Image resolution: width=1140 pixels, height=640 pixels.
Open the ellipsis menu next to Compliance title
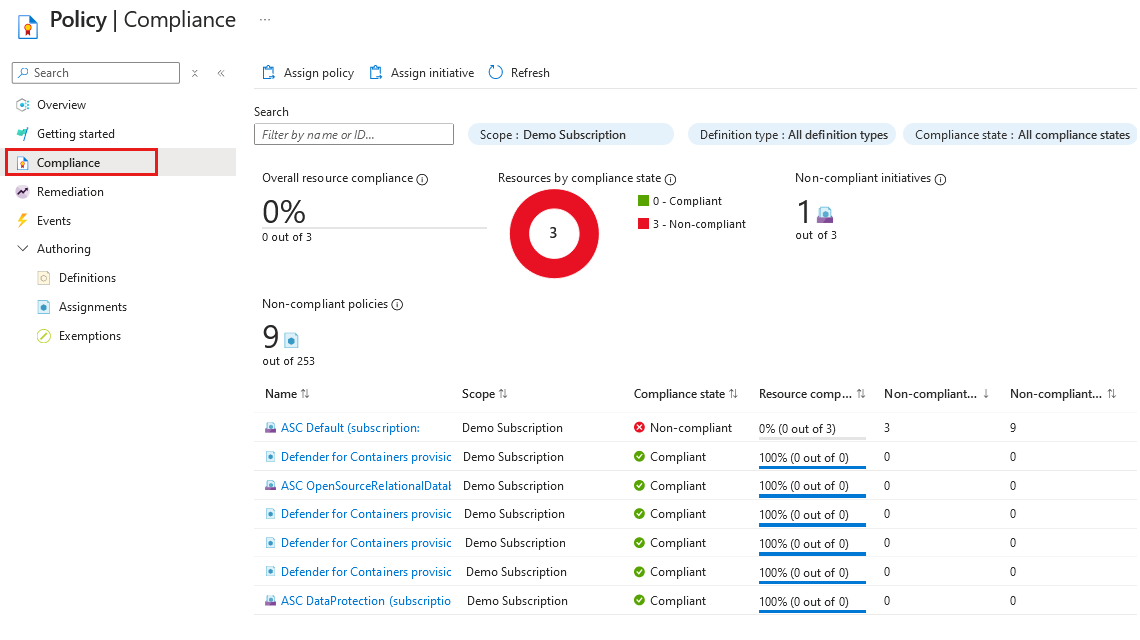coord(265,20)
